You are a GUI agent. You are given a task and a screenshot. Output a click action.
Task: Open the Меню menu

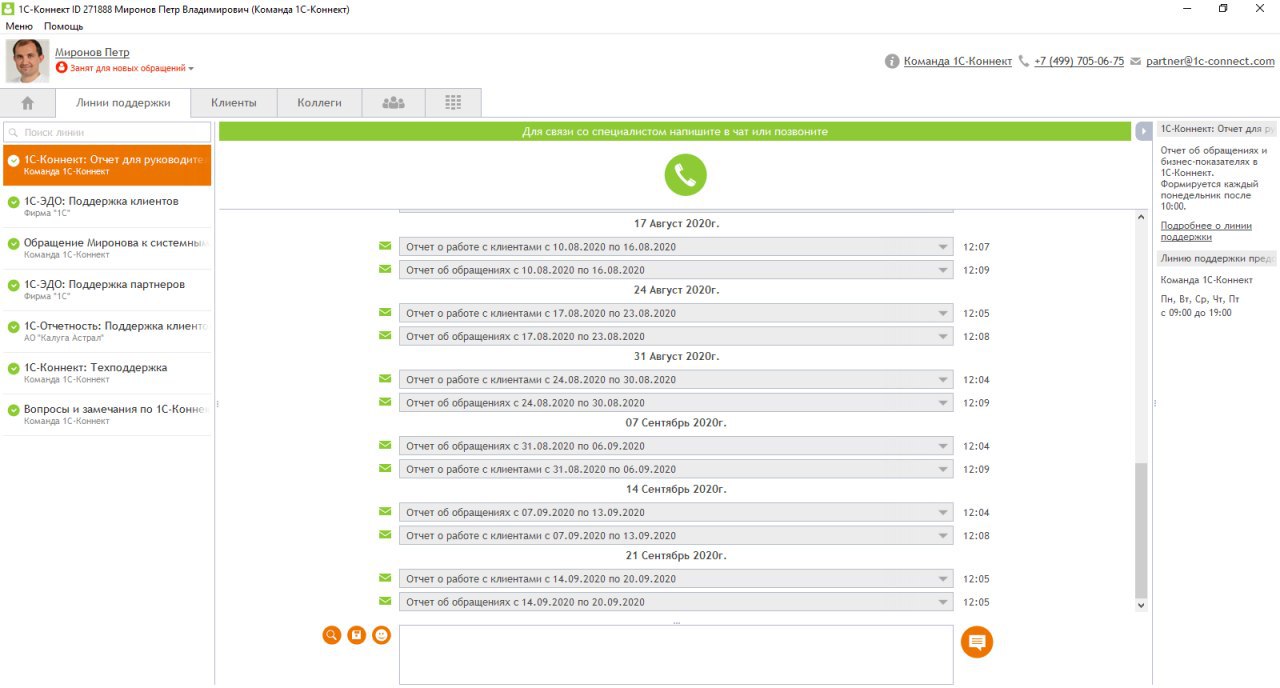pos(19,26)
